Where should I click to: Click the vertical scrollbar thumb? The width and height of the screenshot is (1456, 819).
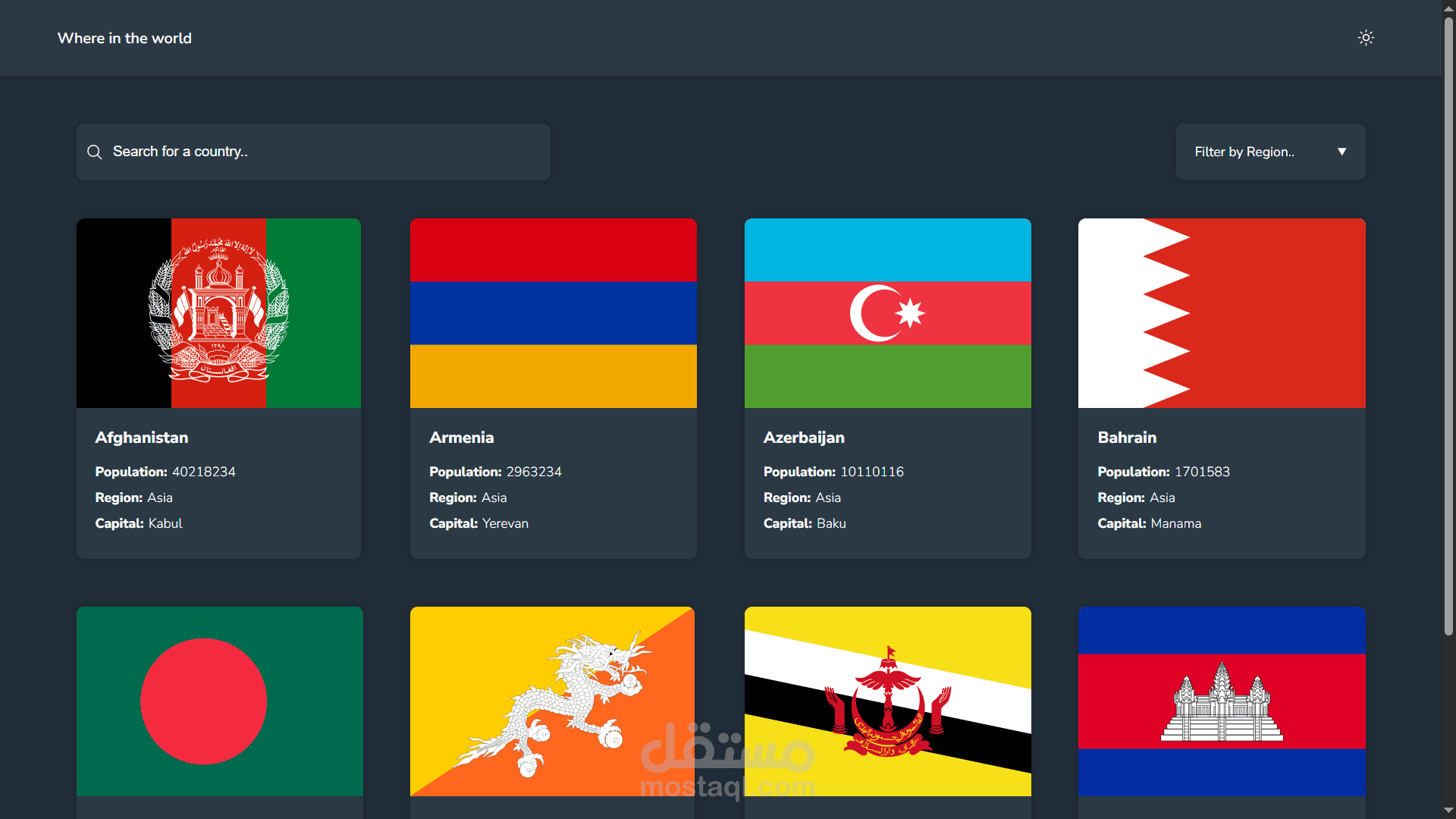(x=1448, y=326)
